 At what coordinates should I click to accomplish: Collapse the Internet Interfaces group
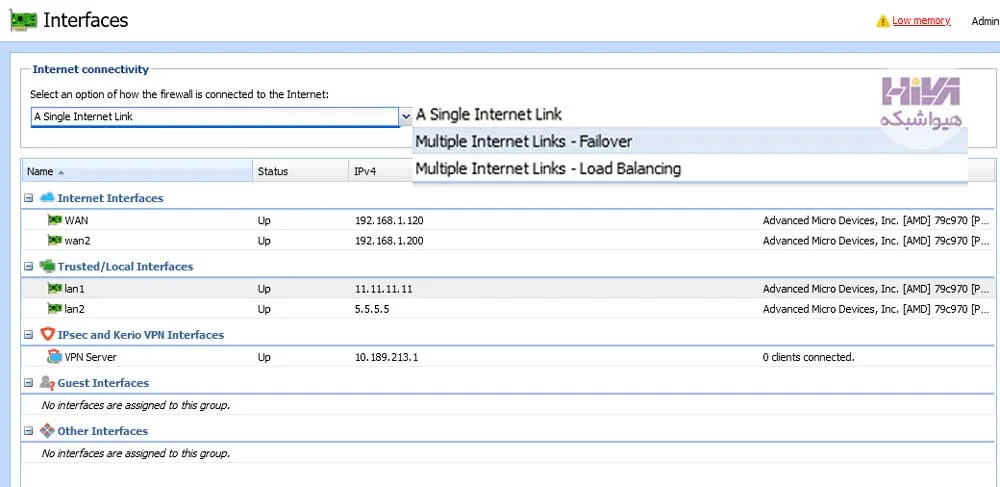(28, 198)
